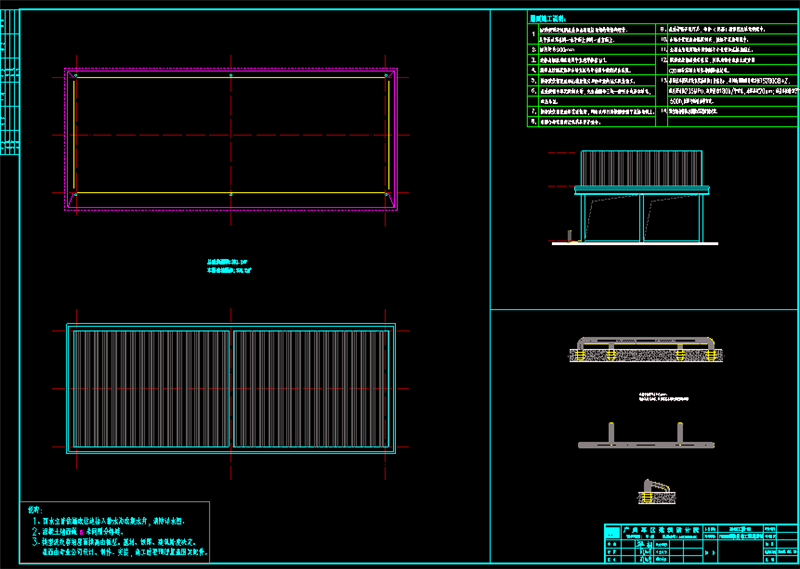Screen dimensions: 800x569
Task: Click the date cell in the title block
Action: [788, 551]
